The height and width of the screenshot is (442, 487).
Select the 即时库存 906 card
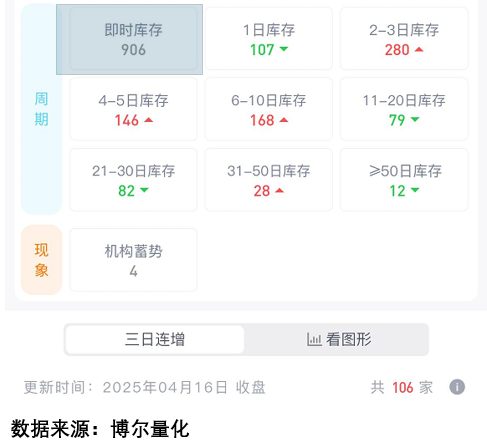coord(133,39)
